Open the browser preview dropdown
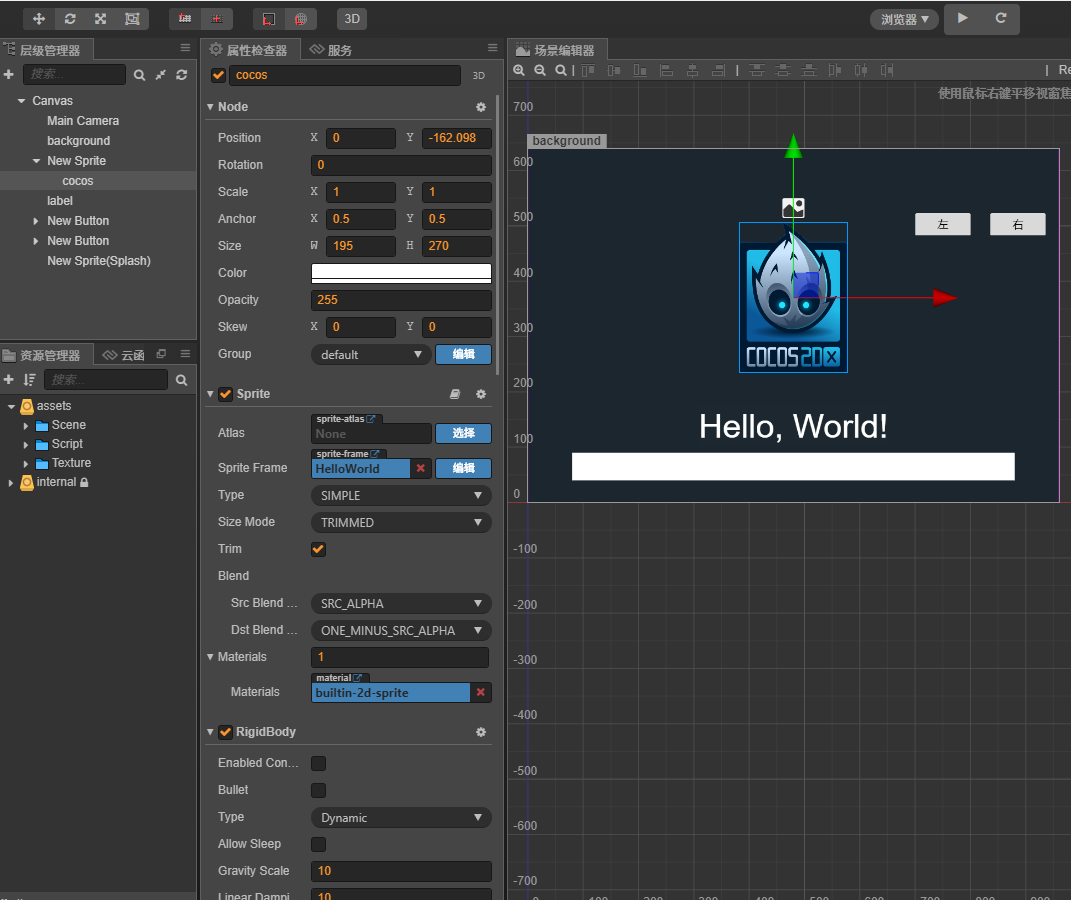Image resolution: width=1071 pixels, height=900 pixels. [904, 19]
